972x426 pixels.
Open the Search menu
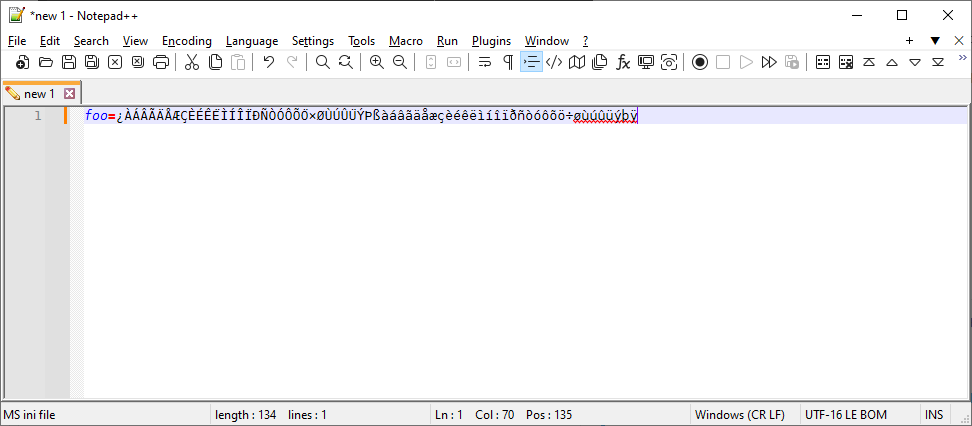[x=91, y=41]
